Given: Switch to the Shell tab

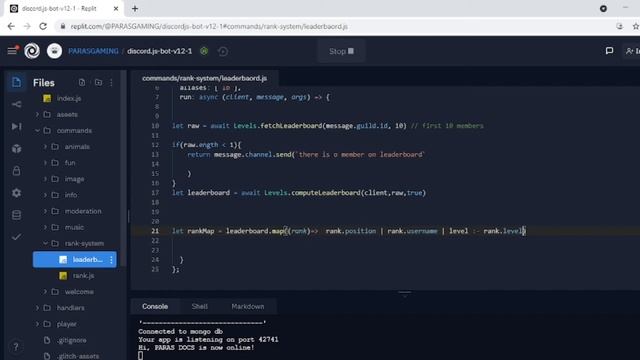Looking at the screenshot, I should tap(200, 307).
